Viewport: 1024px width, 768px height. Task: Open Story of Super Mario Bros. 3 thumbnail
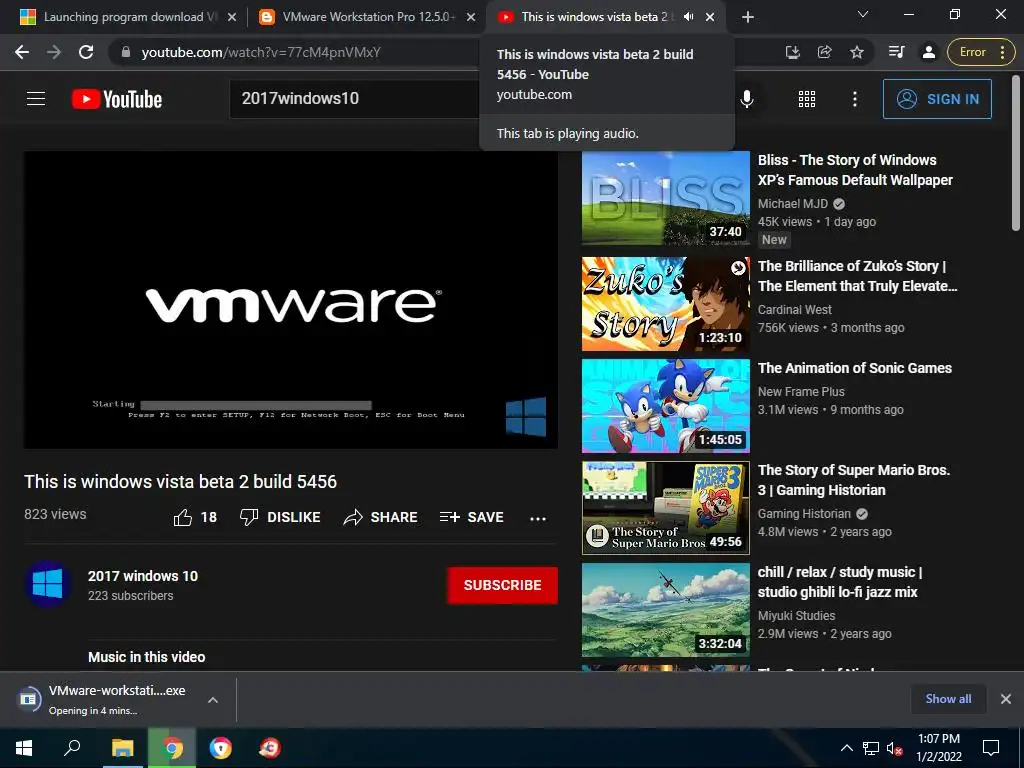[x=665, y=507]
